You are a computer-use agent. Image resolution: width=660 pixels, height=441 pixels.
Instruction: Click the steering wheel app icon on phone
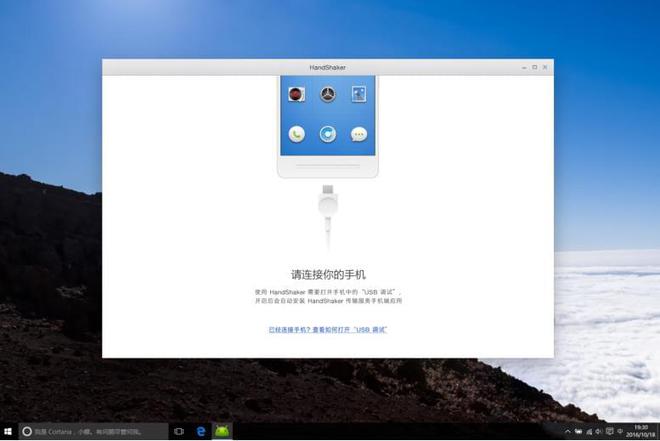(x=328, y=94)
